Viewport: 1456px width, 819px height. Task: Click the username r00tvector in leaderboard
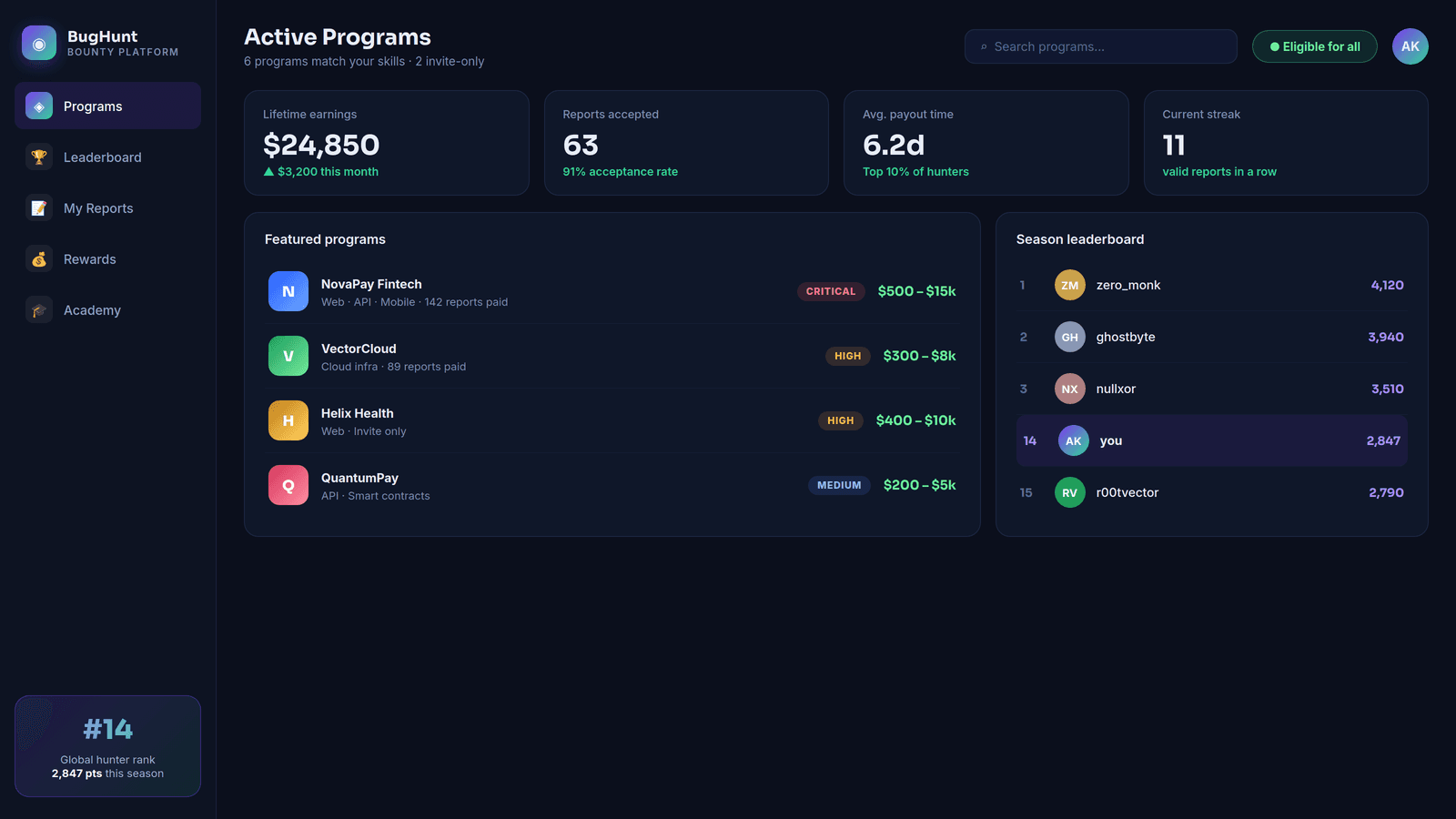tap(1127, 492)
